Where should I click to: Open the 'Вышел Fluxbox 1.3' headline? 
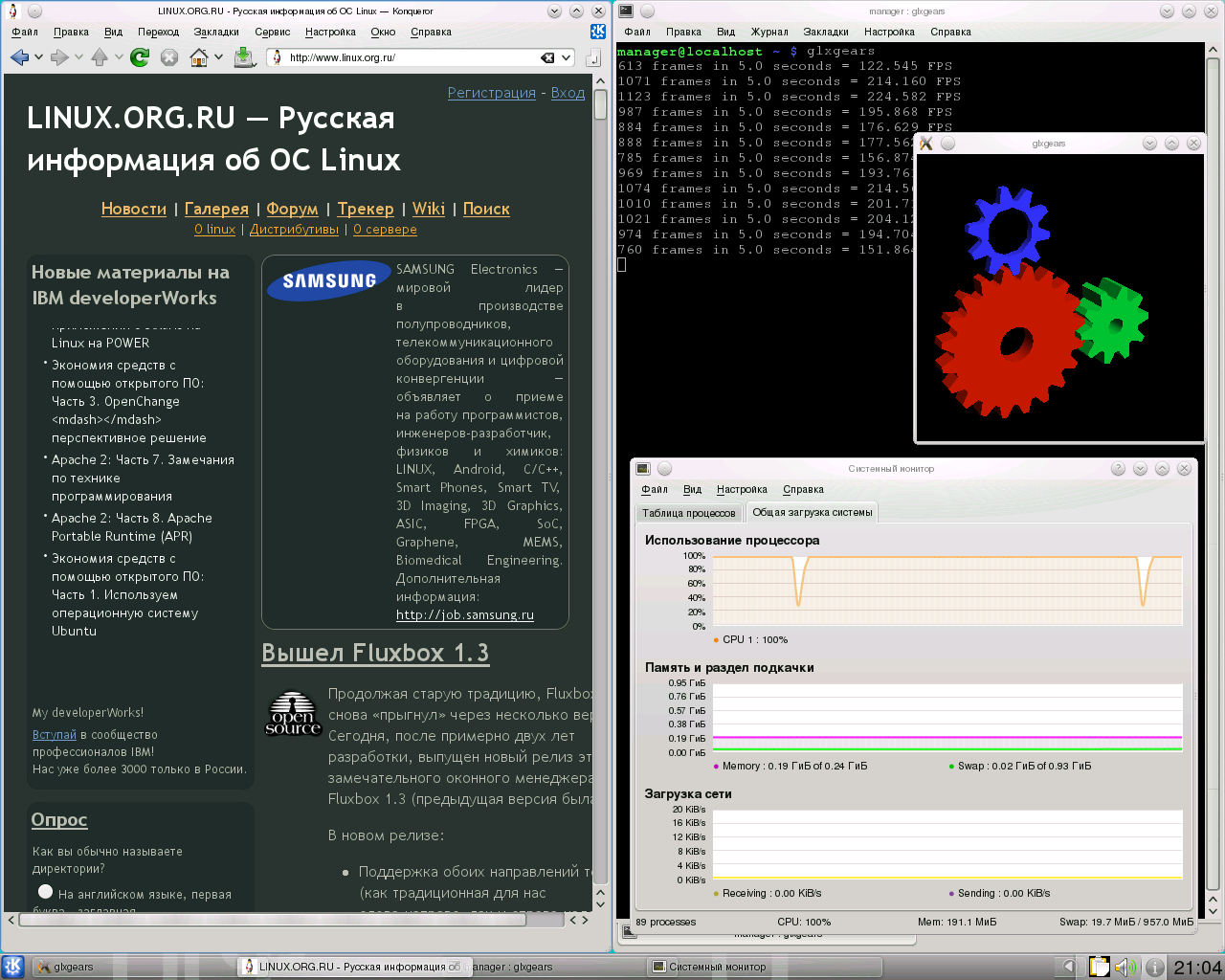(375, 653)
